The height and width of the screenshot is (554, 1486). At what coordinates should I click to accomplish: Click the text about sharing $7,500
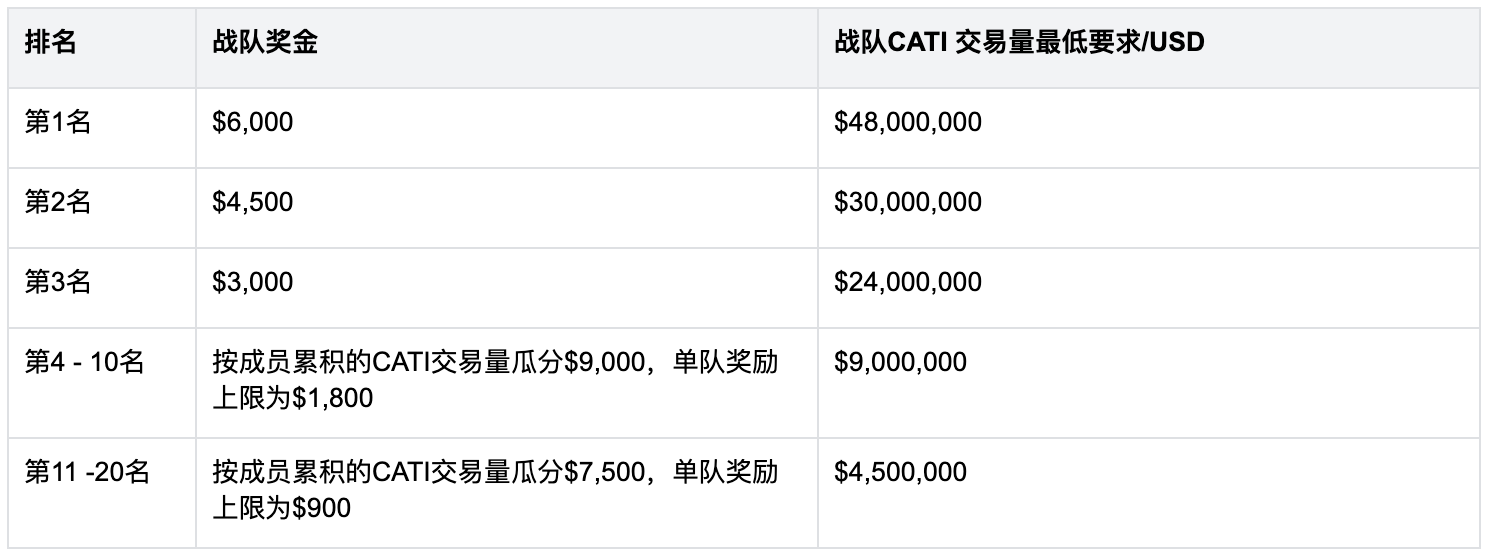[x=495, y=472]
